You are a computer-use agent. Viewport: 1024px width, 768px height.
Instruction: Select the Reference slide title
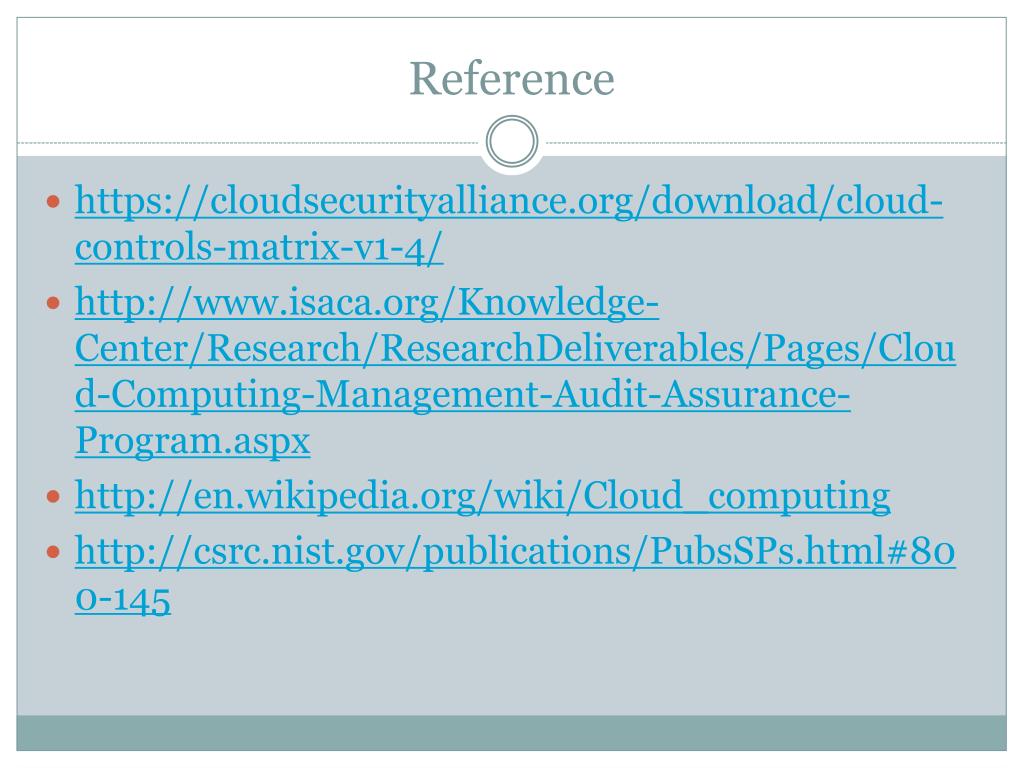[x=511, y=78]
